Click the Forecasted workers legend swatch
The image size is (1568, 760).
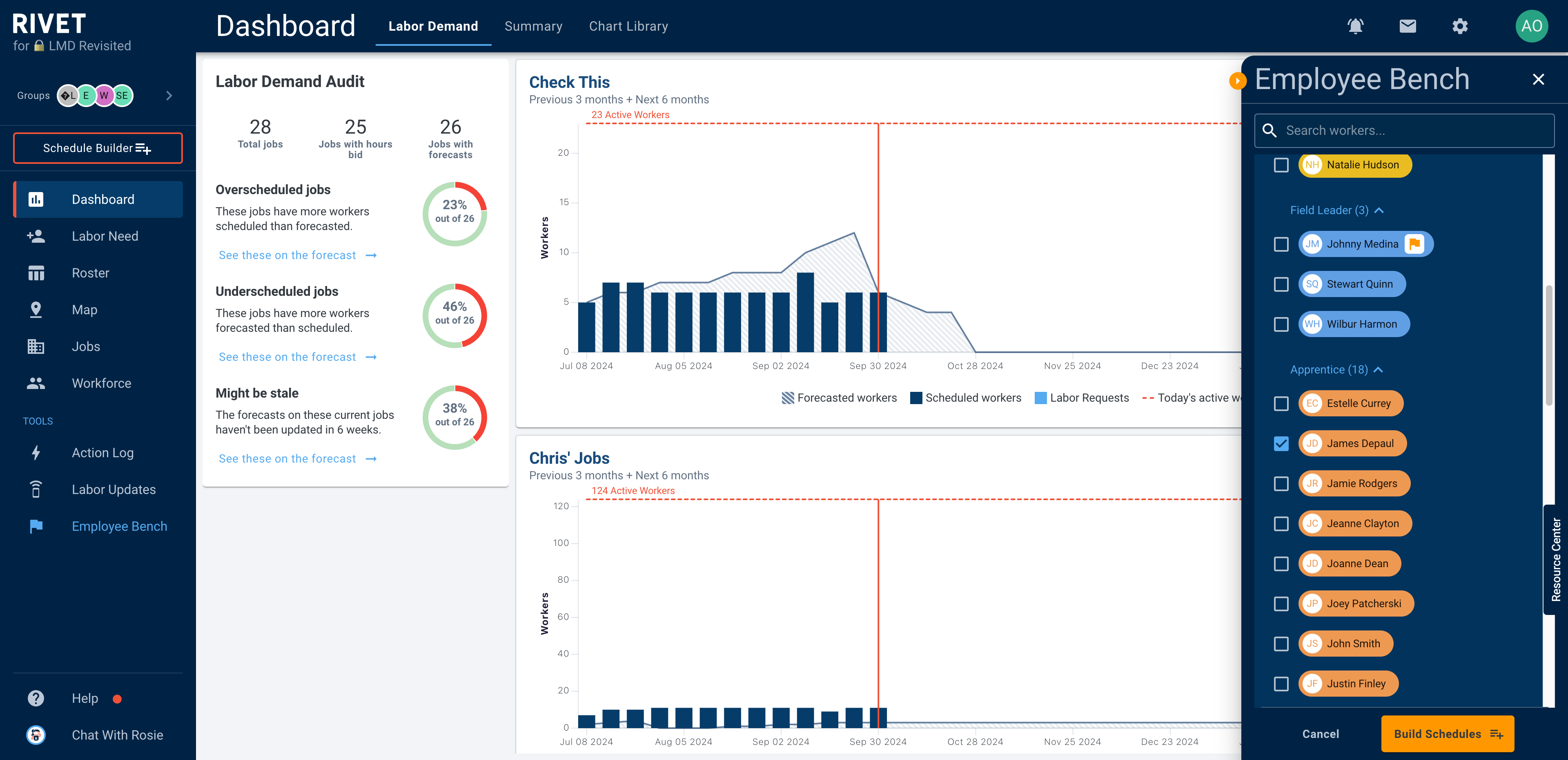[788, 398]
